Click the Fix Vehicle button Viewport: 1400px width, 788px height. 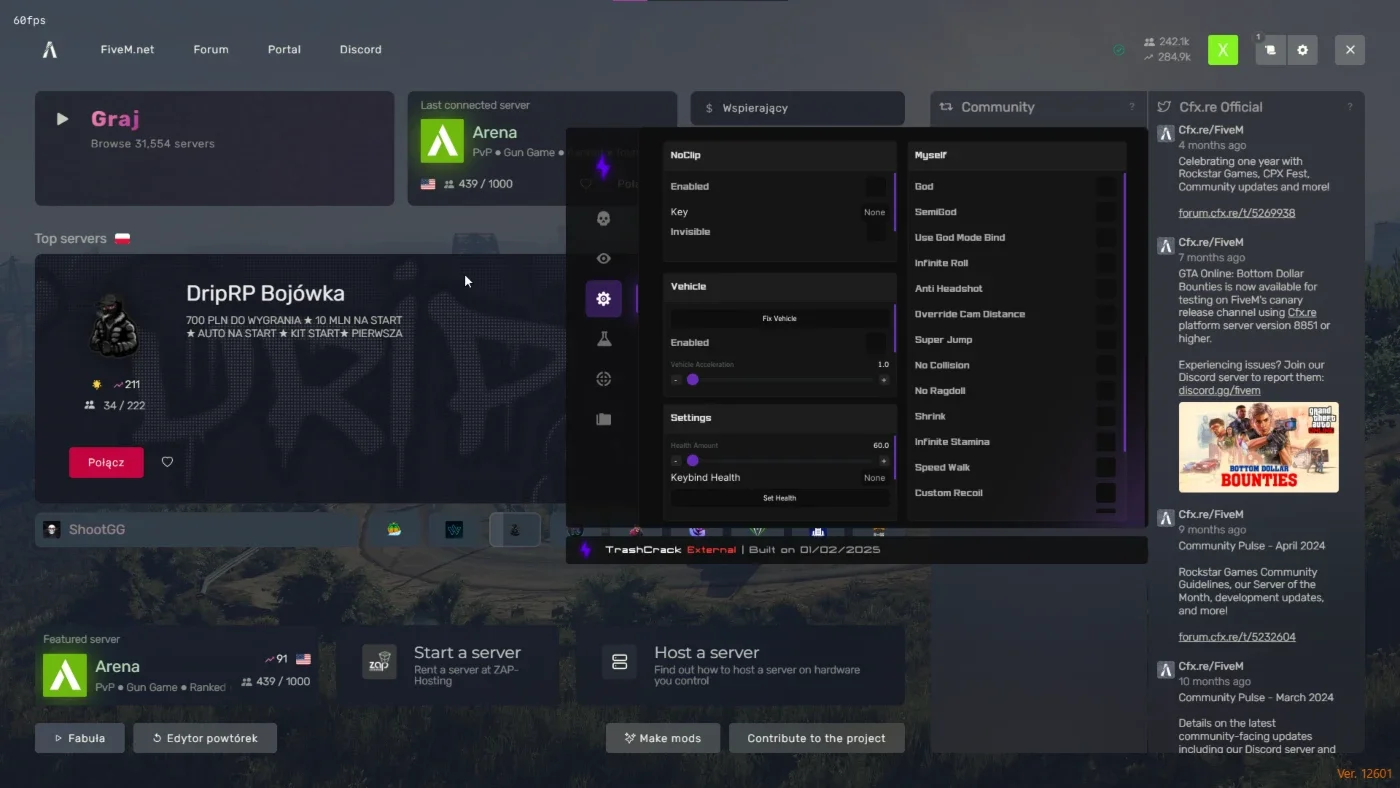[779, 318]
